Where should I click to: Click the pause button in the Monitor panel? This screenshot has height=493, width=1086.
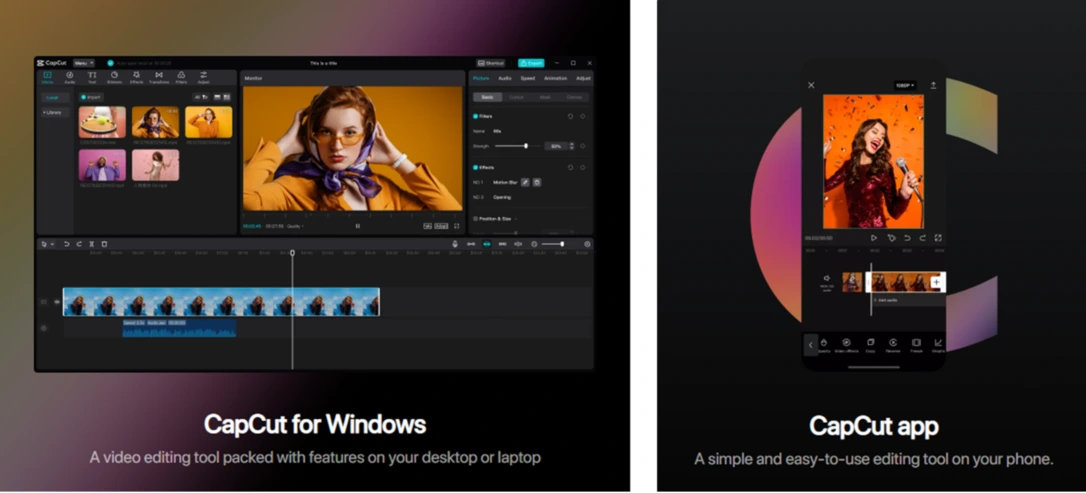click(357, 226)
